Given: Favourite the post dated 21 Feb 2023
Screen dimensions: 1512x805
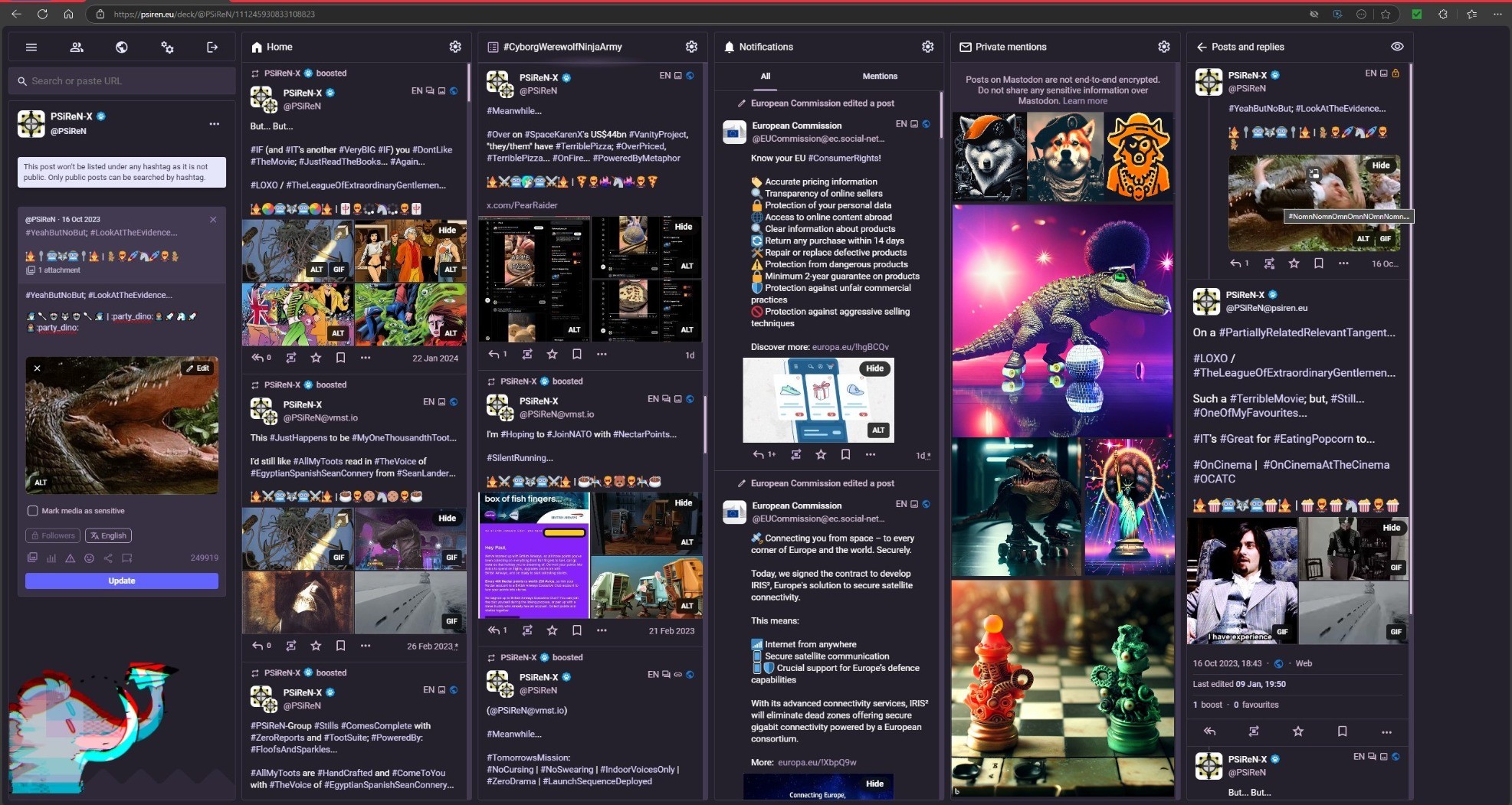Looking at the screenshot, I should coord(552,630).
